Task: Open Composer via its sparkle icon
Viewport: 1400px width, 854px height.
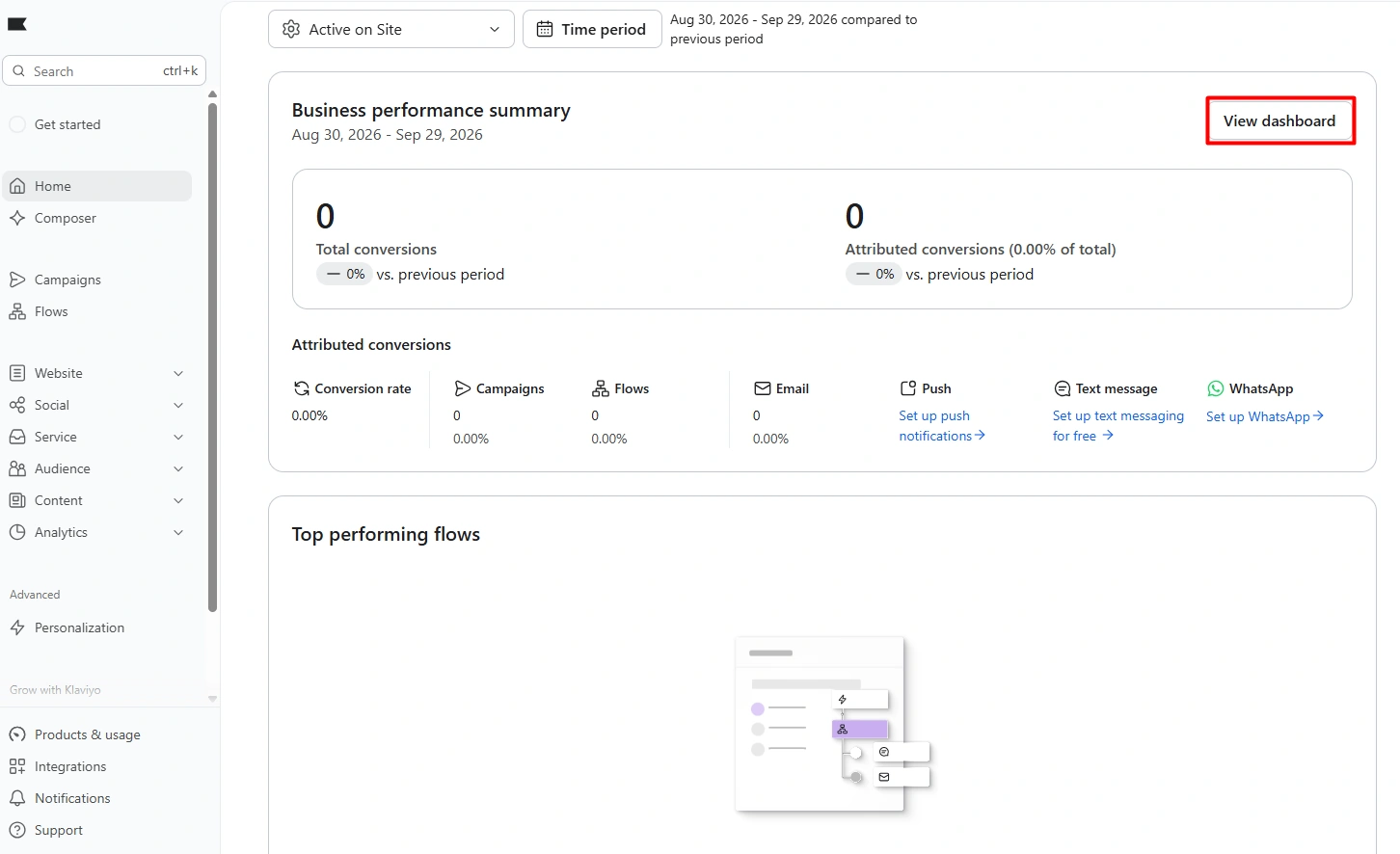Action: [17, 218]
